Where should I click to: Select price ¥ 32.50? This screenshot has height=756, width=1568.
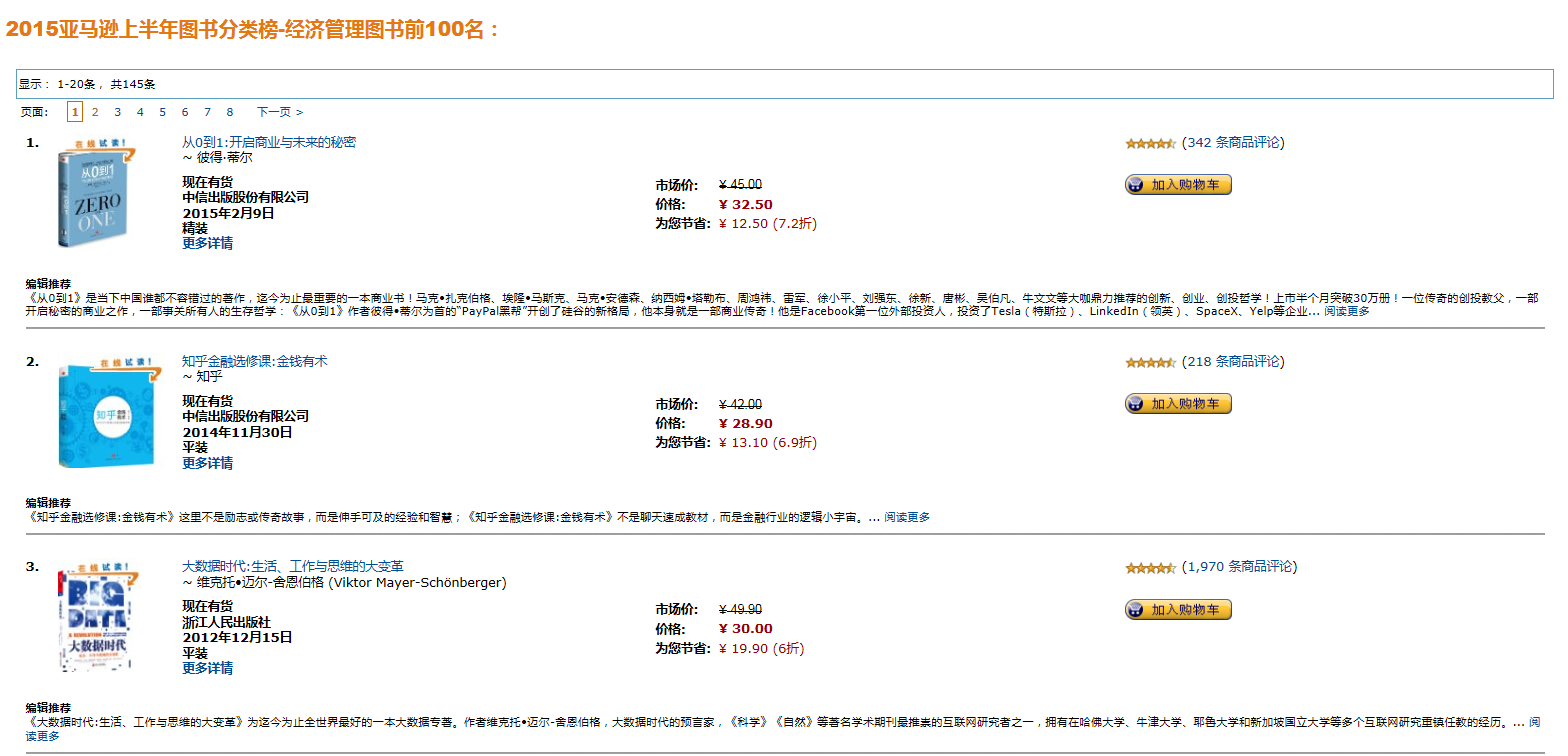746,204
